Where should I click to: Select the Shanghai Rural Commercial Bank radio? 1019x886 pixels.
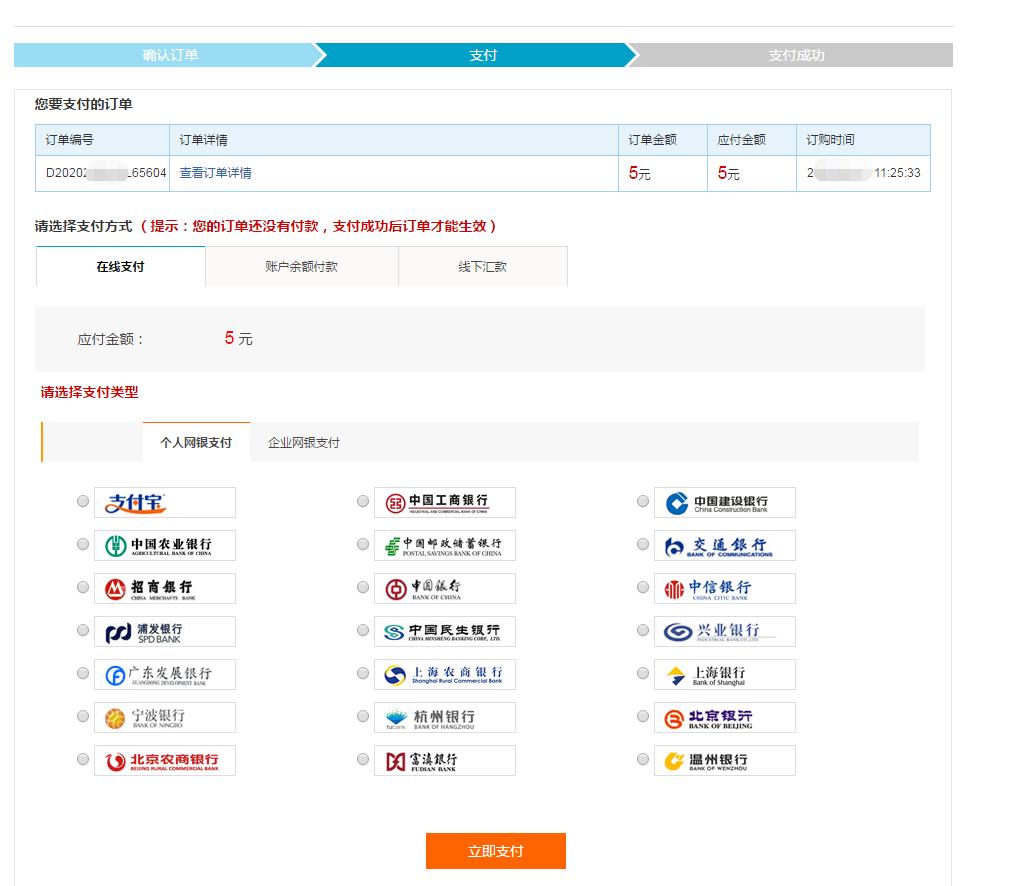point(363,673)
